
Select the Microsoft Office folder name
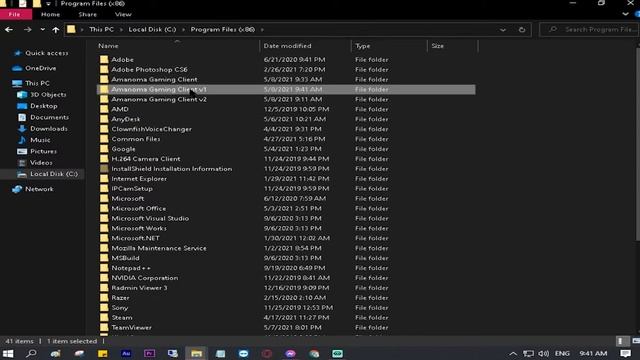point(139,209)
